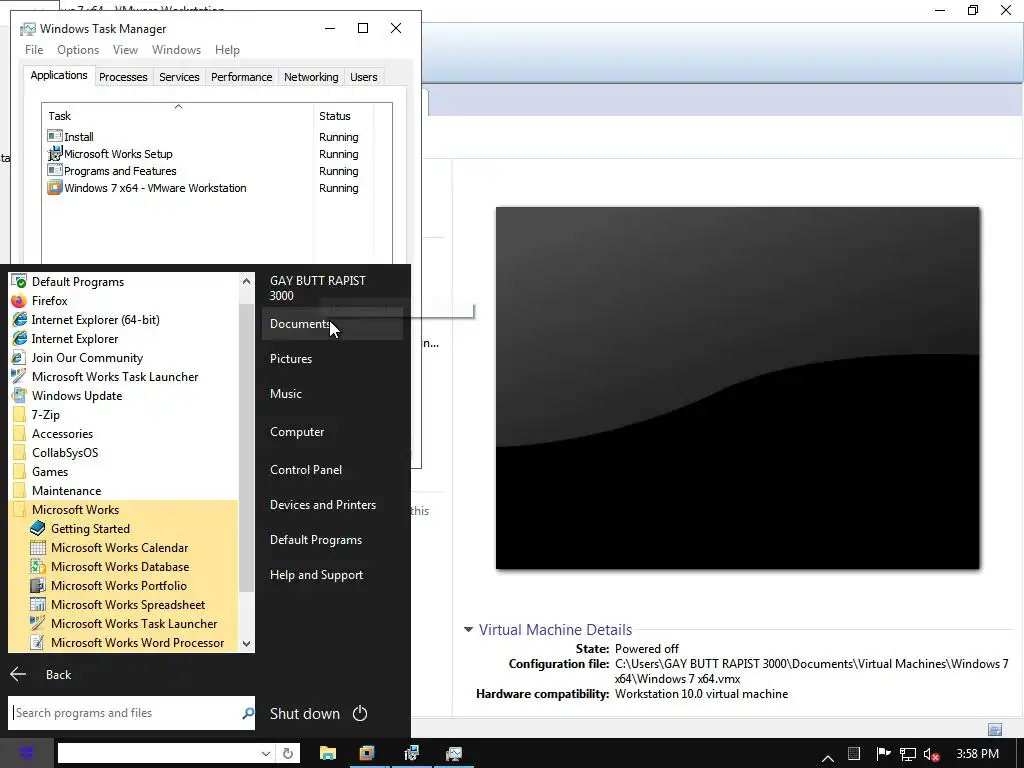The width and height of the screenshot is (1024, 768).
Task: Click the virtual machine screen thumbnail
Action: pyautogui.click(x=737, y=388)
